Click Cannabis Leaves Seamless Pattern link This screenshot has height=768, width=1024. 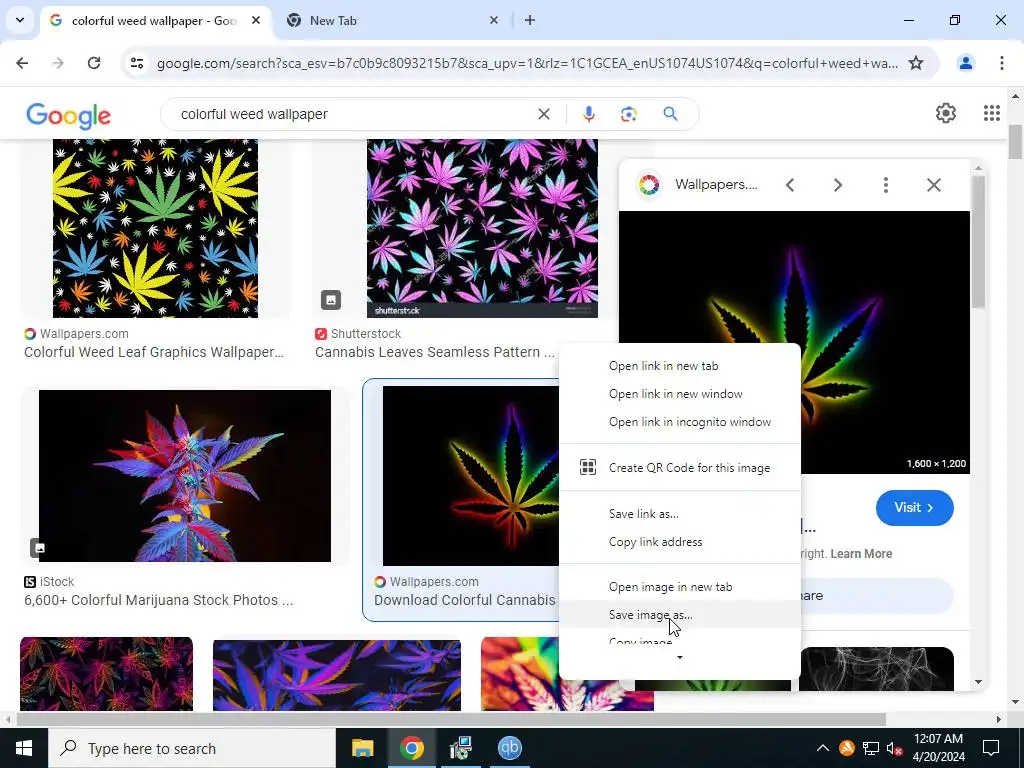coord(435,352)
